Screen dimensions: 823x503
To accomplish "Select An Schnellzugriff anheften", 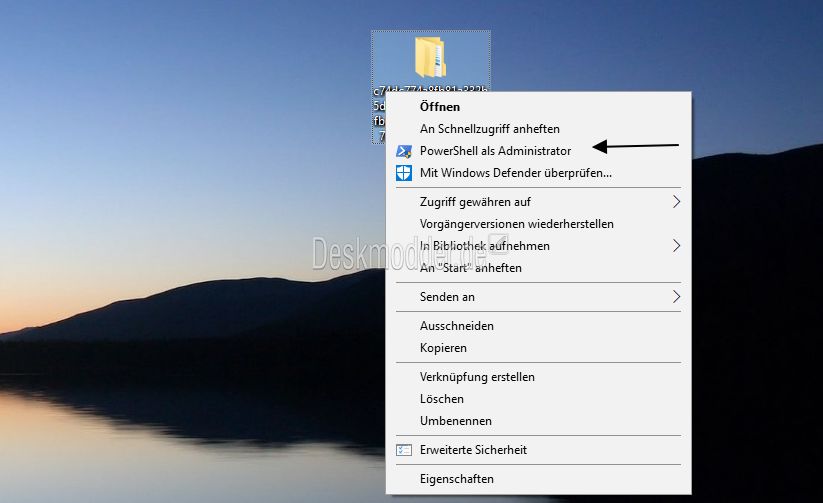I will (539, 129).
